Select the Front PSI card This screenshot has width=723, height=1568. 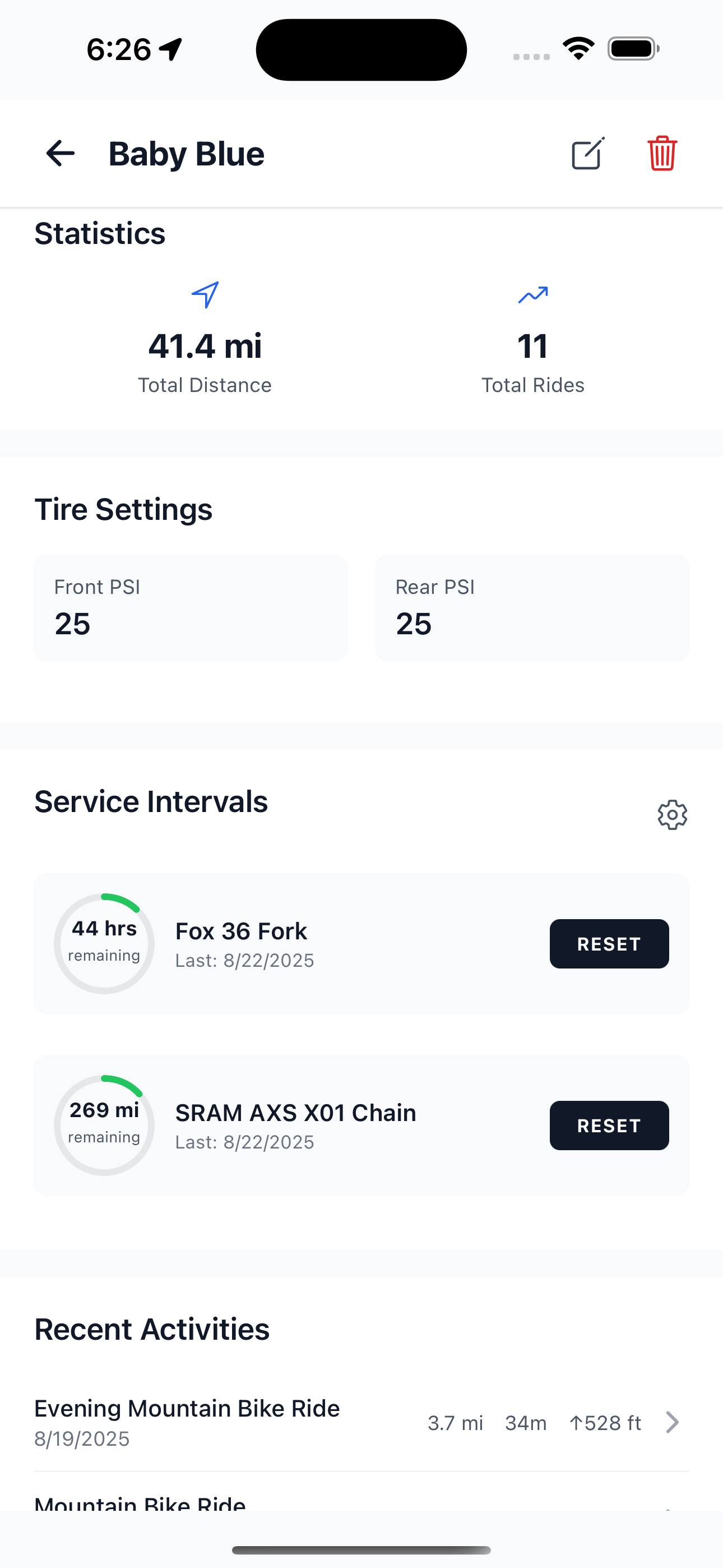tap(191, 607)
